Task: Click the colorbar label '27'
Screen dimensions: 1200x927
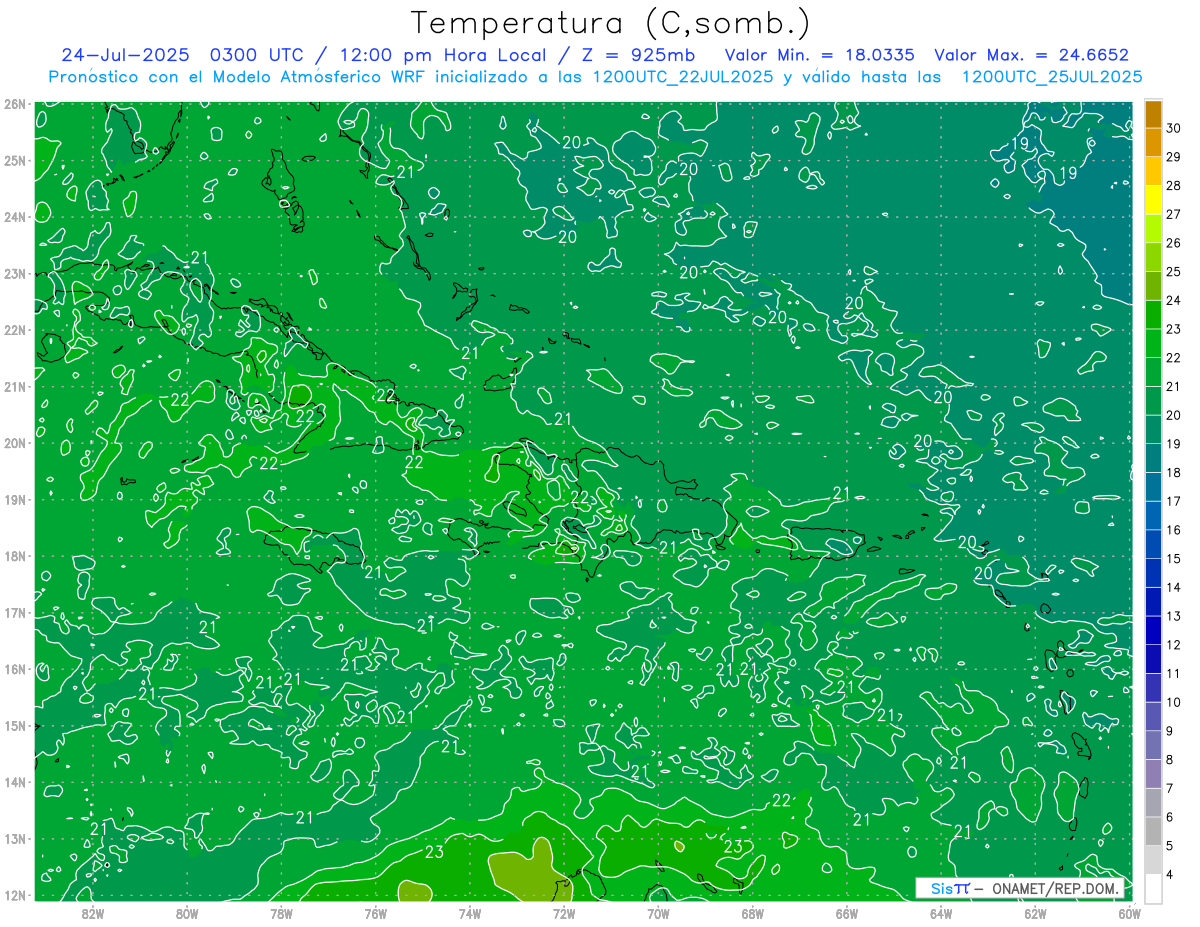Action: click(x=1174, y=214)
